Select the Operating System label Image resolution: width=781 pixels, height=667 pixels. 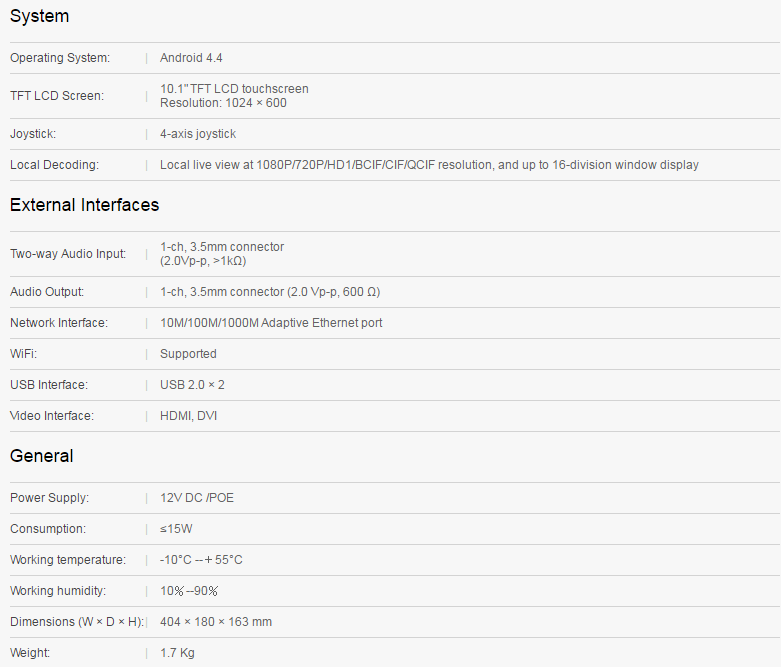[x=60, y=58]
